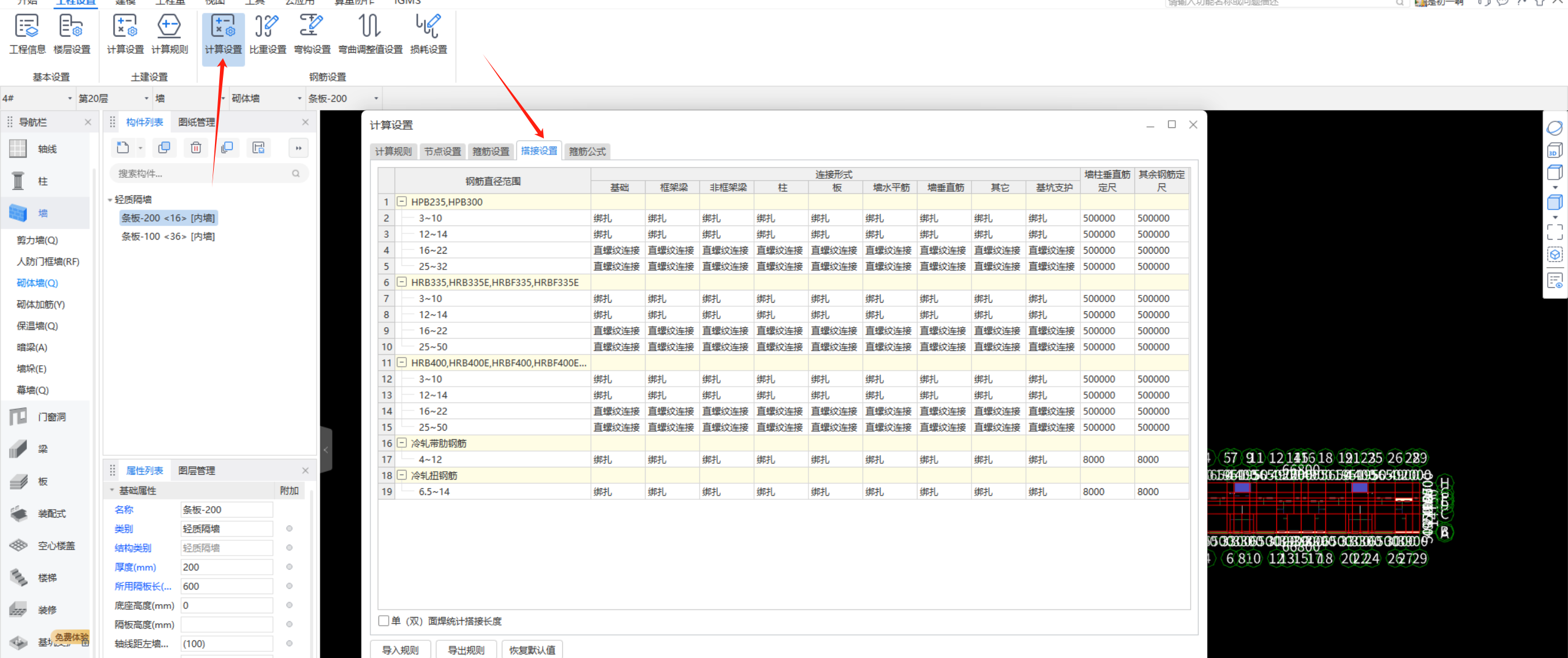The image size is (1568, 658).
Task: Toggle 附加 circle for 所用隔板长 property
Action: pos(289,586)
